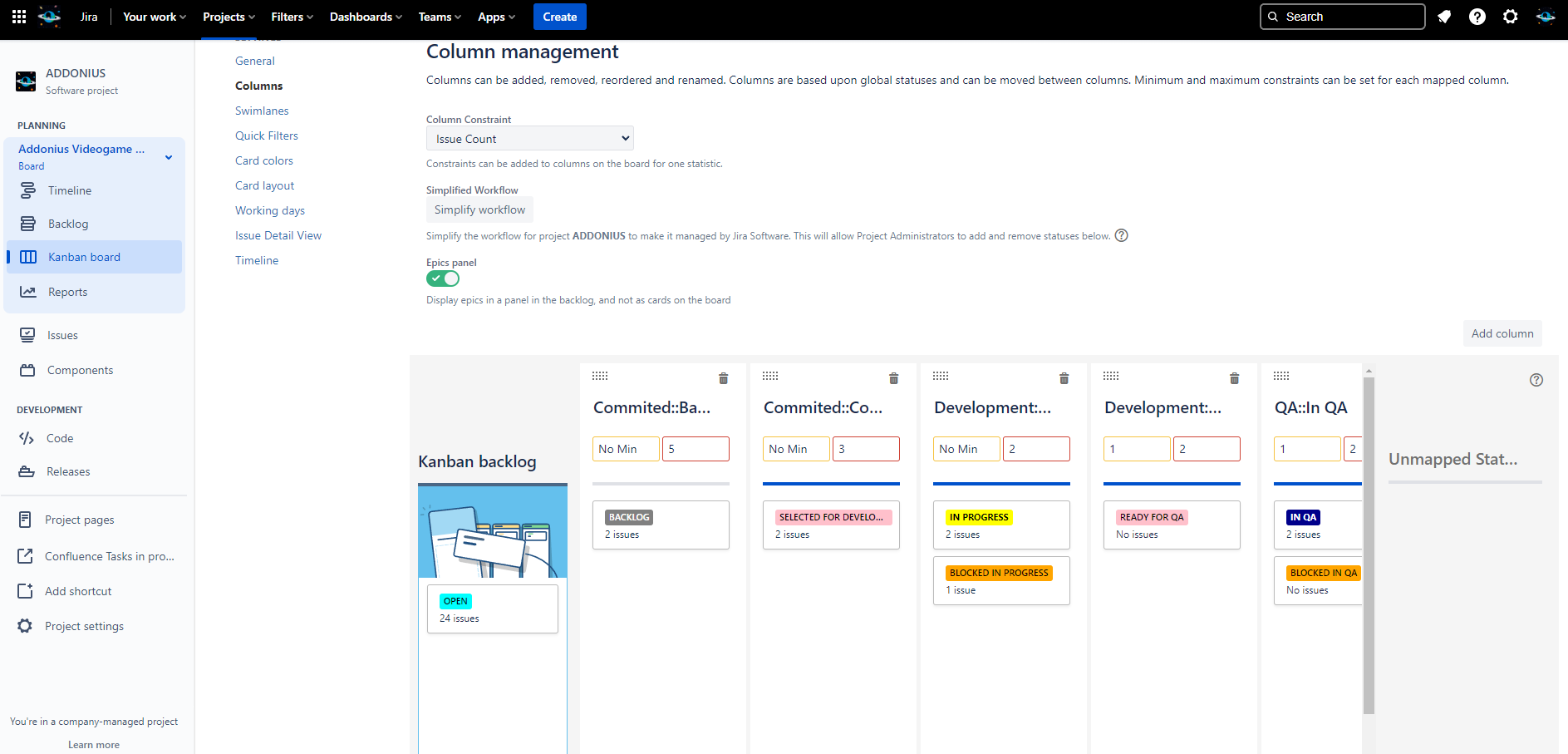Click the Add column button
1568x754 pixels.
(x=1502, y=333)
